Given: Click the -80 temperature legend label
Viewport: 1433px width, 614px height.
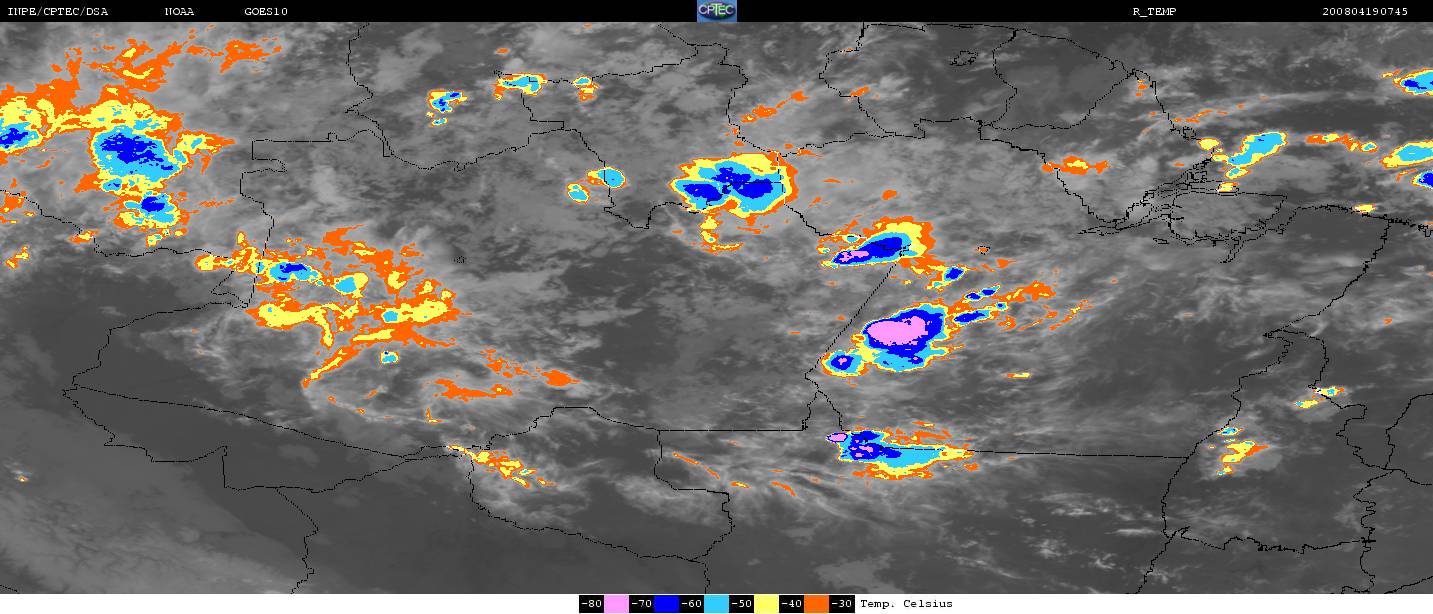Looking at the screenshot, I should coord(591,604).
